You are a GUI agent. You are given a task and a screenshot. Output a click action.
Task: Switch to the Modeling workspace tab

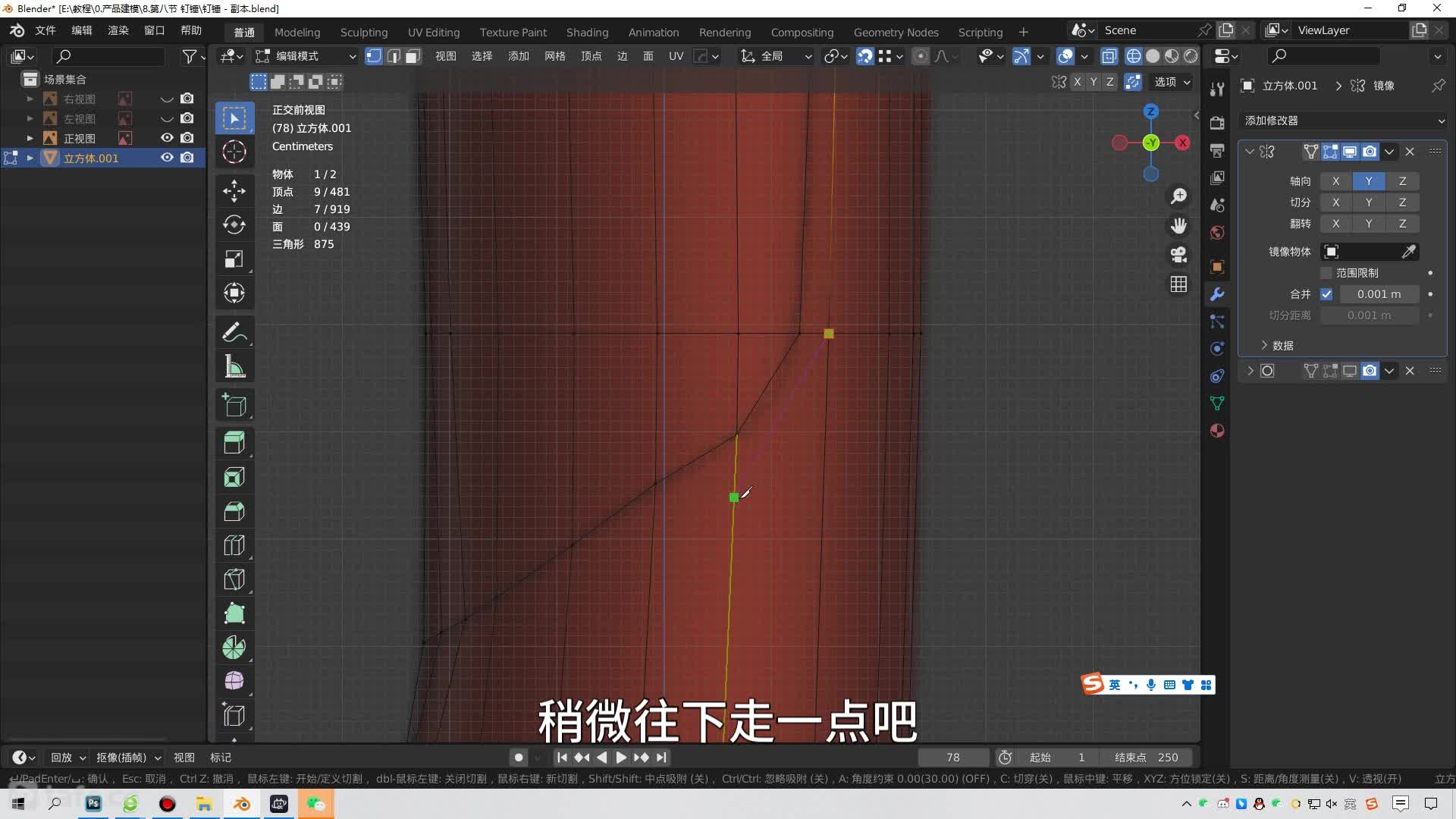coord(297,33)
